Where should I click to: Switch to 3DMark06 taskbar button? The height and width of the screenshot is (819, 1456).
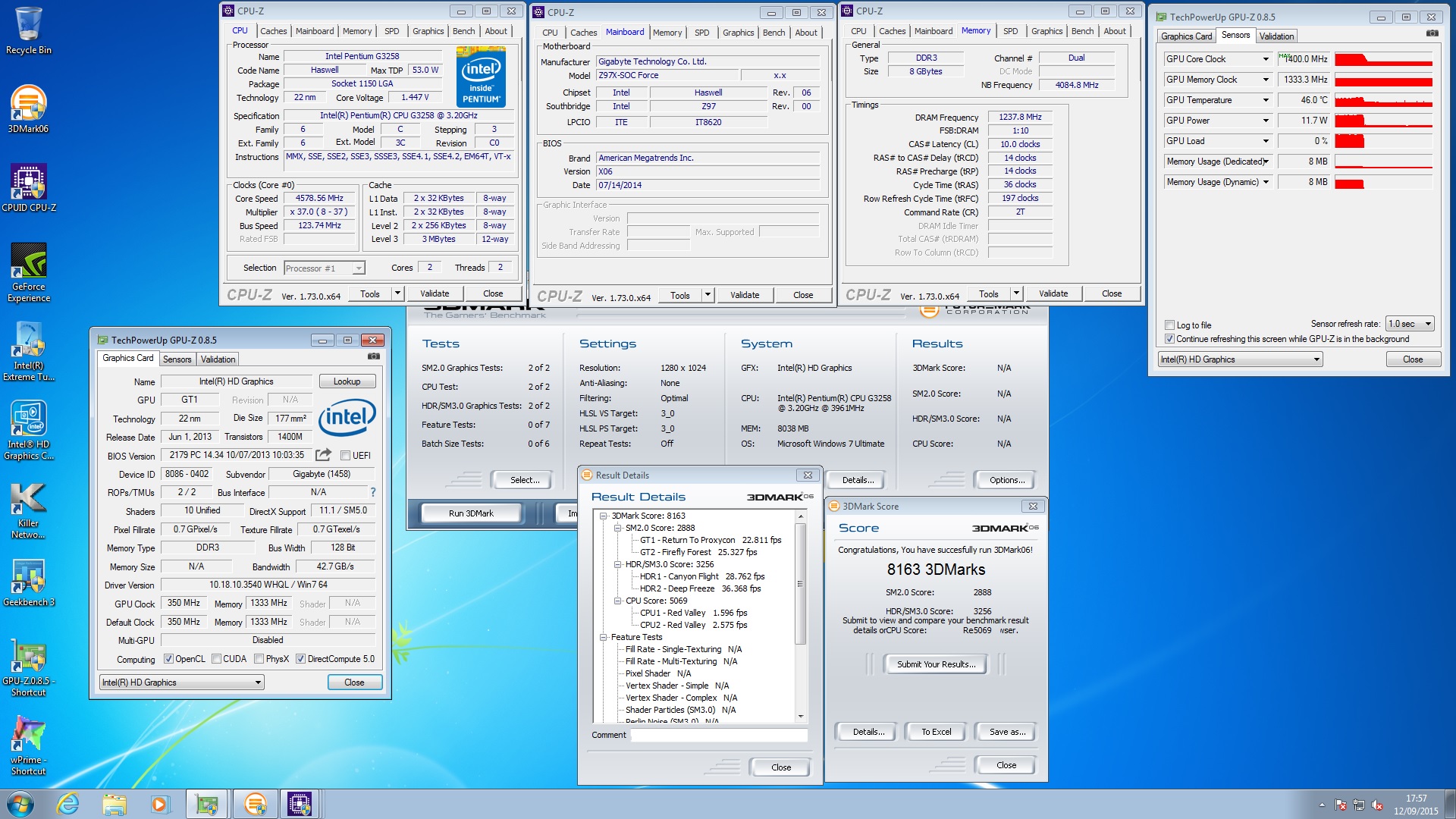(255, 804)
